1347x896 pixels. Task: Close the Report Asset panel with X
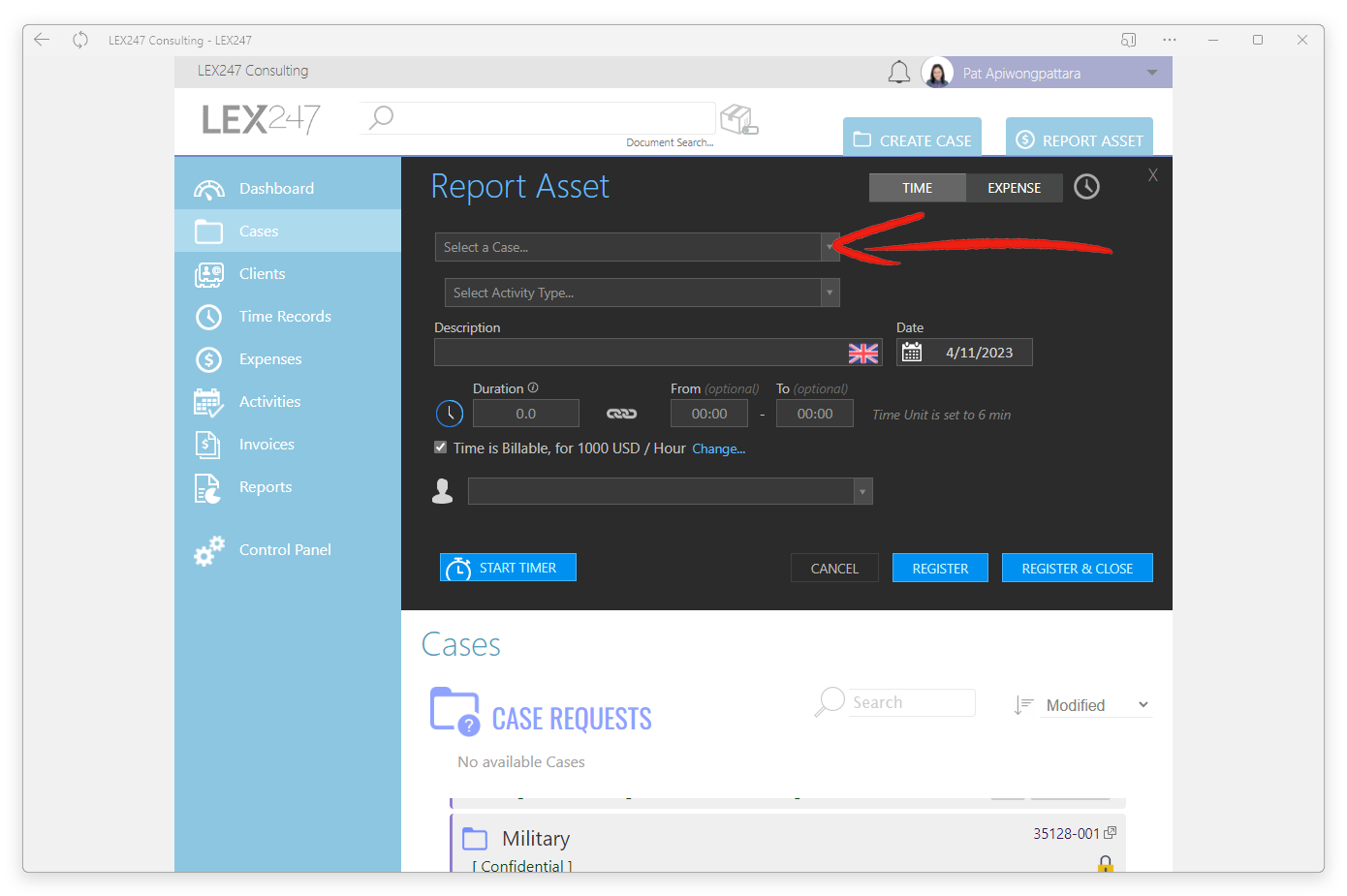(x=1153, y=175)
